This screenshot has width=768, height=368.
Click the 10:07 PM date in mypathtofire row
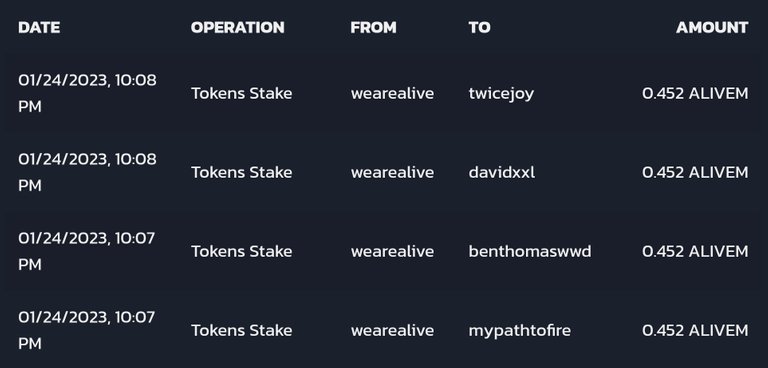coord(87,331)
